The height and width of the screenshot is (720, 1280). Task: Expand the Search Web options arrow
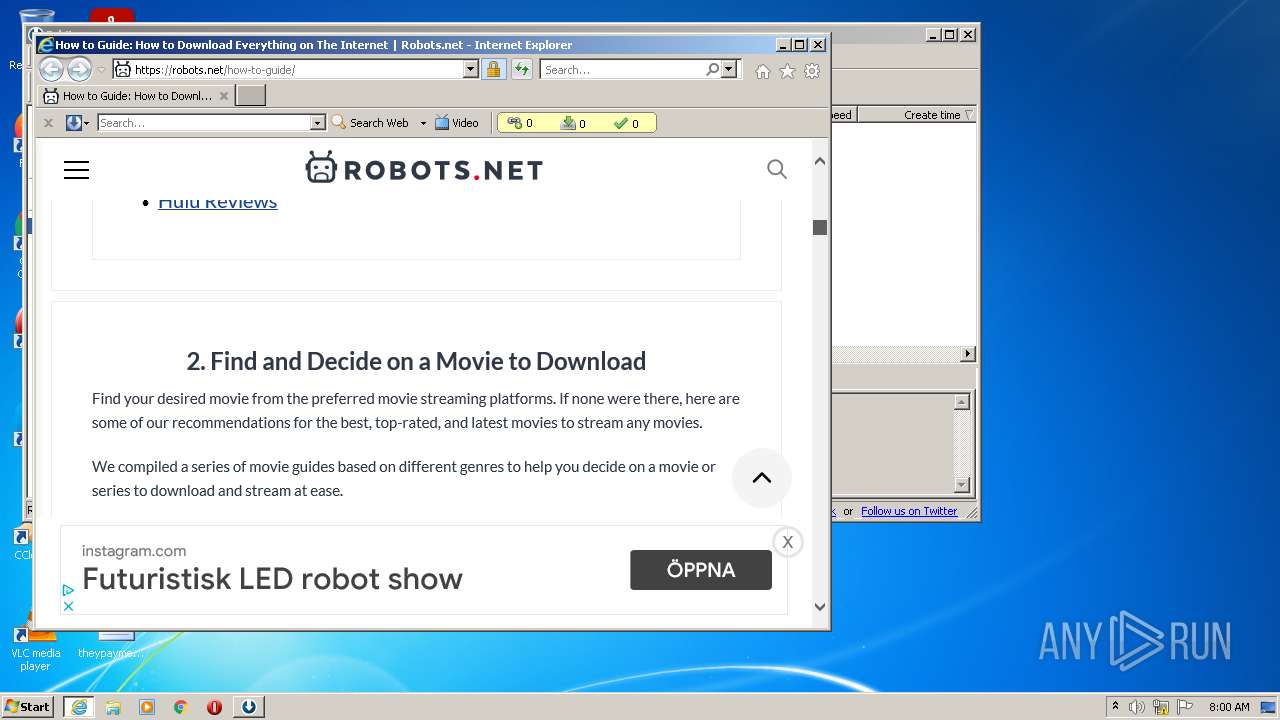coord(423,123)
